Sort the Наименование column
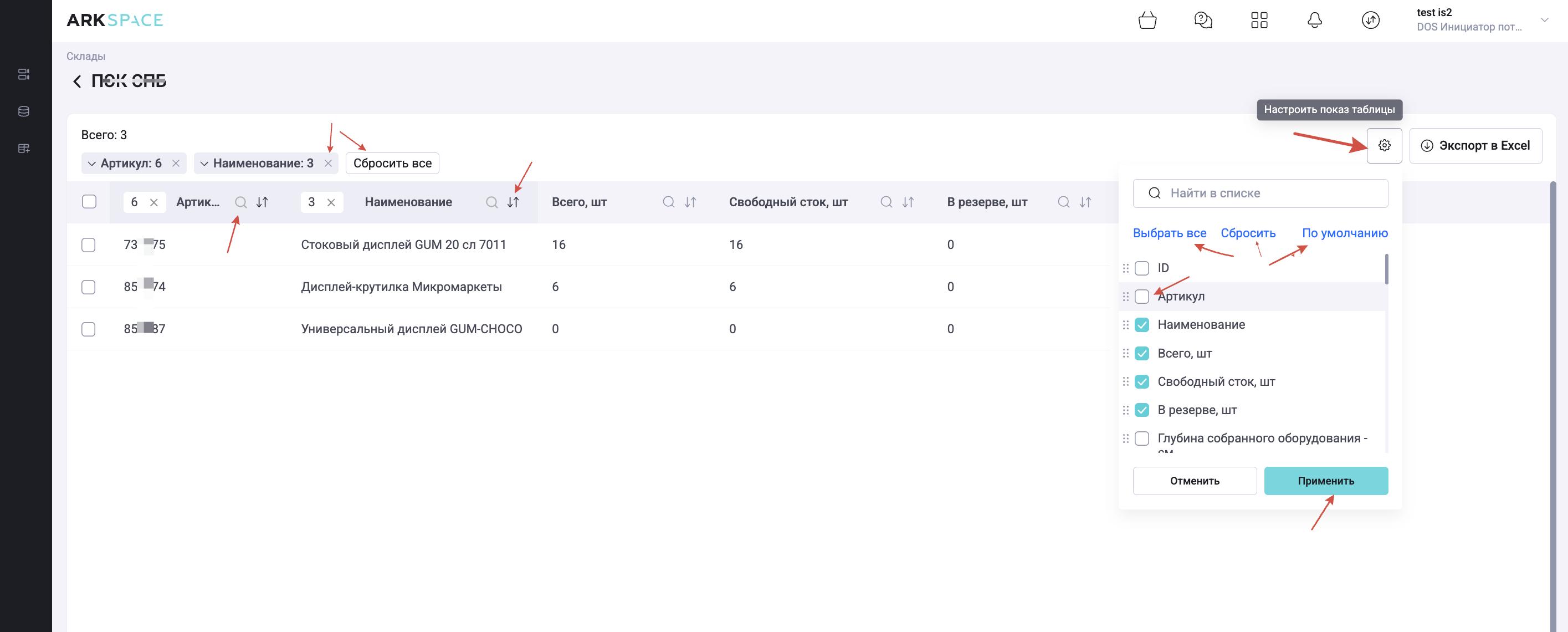 [x=513, y=202]
